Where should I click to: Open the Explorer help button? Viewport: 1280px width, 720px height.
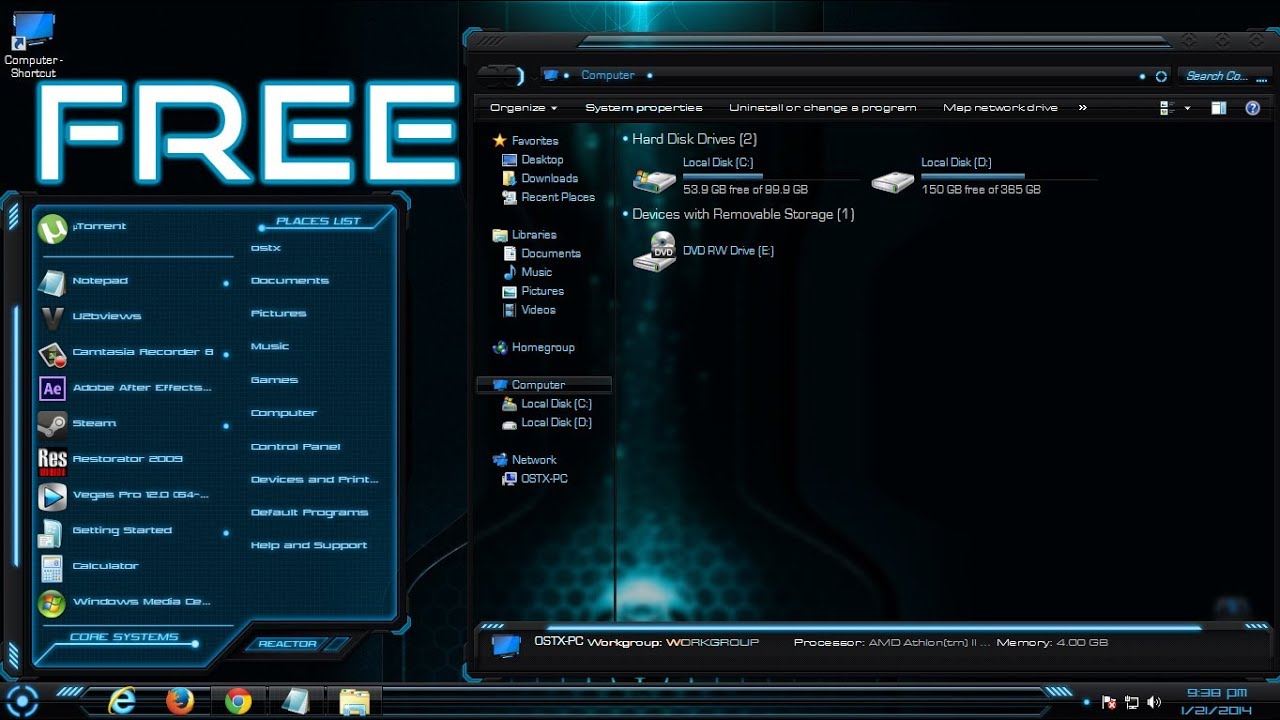pyautogui.click(x=1252, y=108)
